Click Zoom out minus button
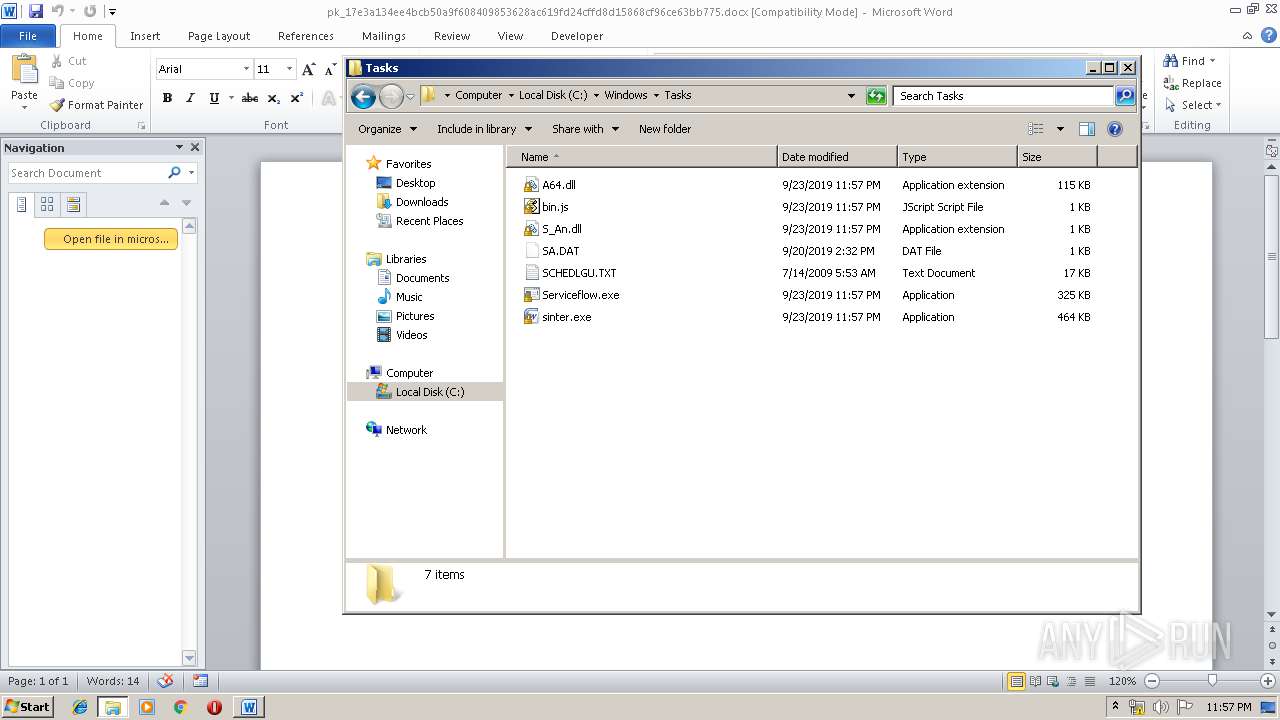 (1151, 681)
